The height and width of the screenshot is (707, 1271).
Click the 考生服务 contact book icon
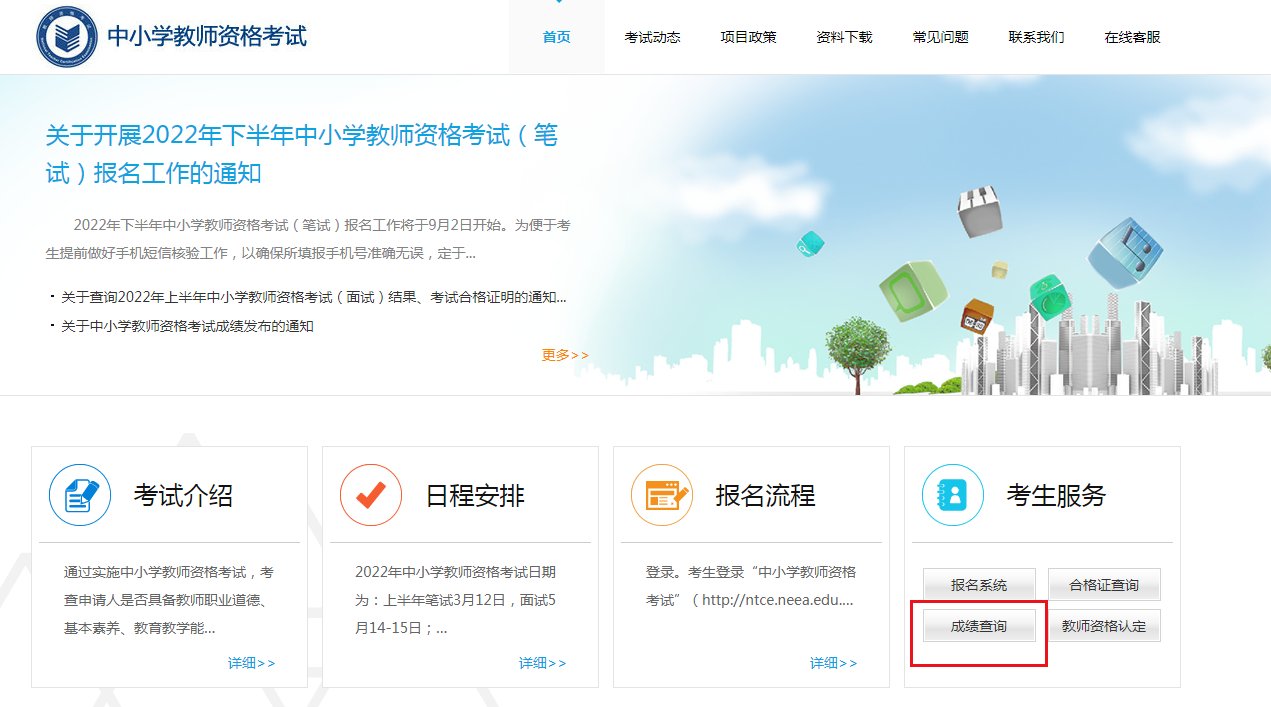[953, 495]
